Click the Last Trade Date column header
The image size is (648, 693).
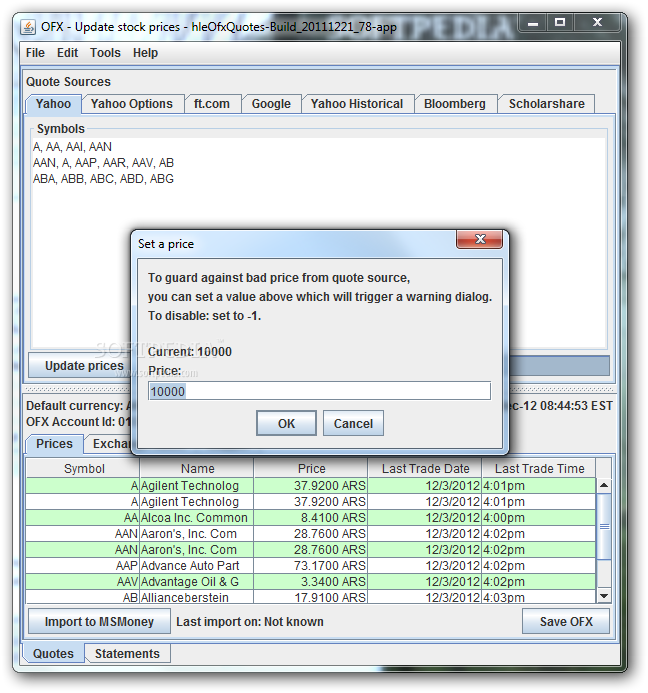425,469
